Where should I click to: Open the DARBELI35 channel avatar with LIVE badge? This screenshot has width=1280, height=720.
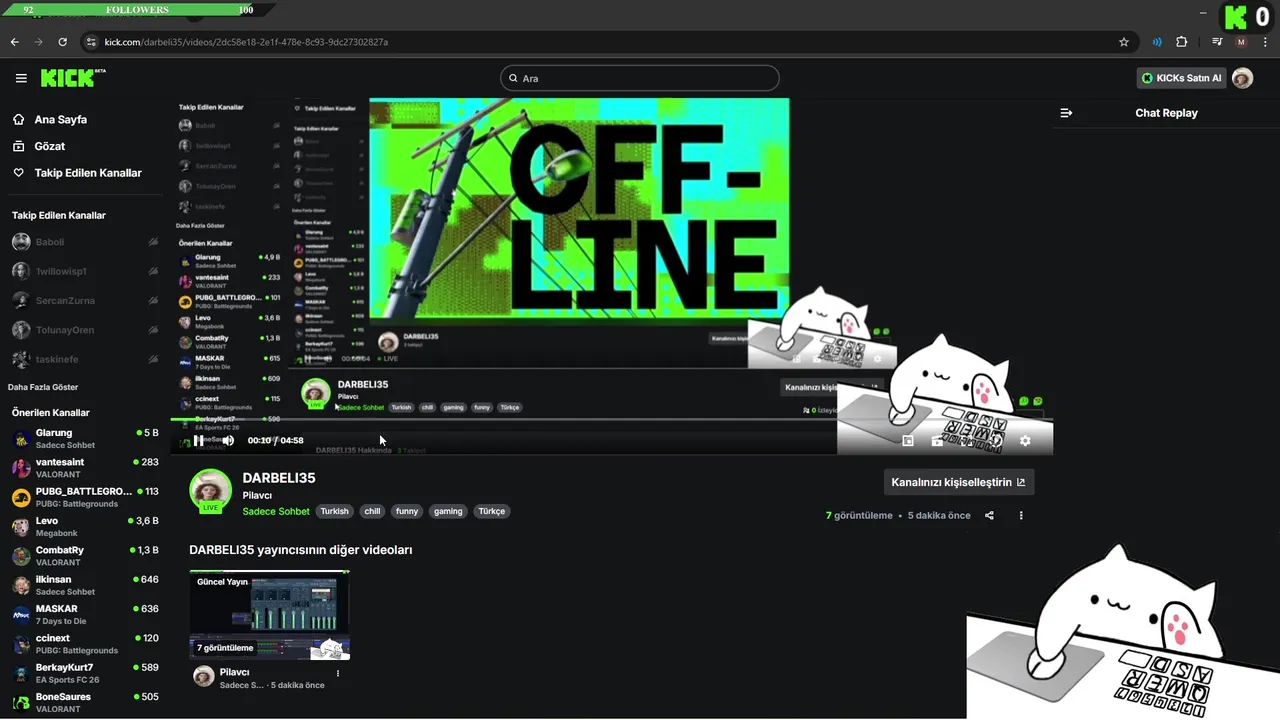point(211,491)
